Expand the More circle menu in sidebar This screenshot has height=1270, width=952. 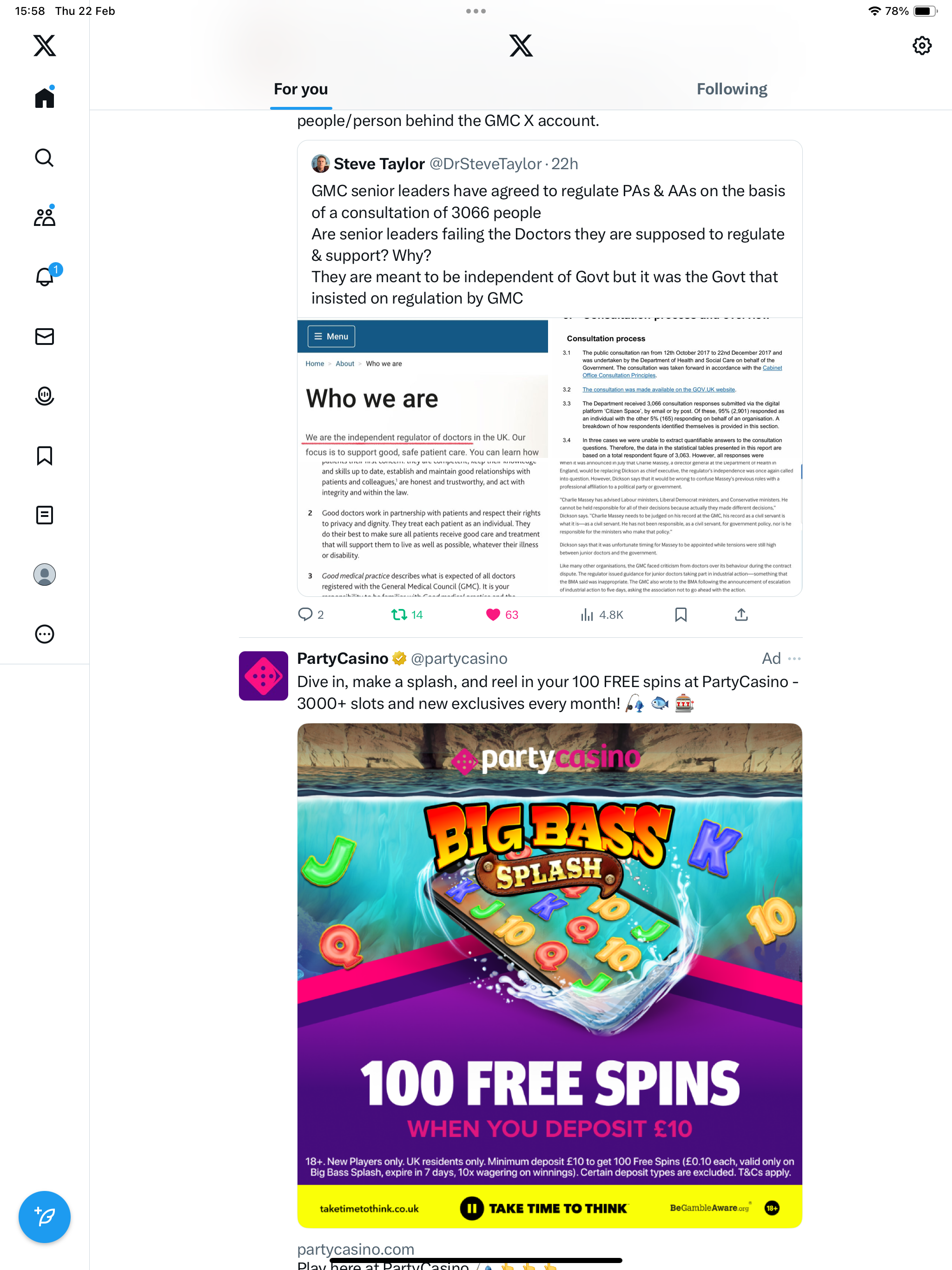click(44, 634)
